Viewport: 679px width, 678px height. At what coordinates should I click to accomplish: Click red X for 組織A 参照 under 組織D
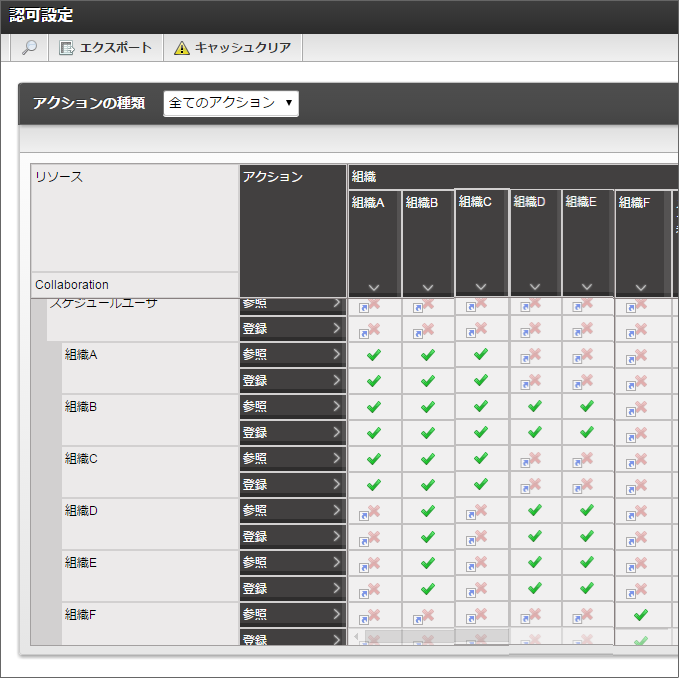pos(534,355)
